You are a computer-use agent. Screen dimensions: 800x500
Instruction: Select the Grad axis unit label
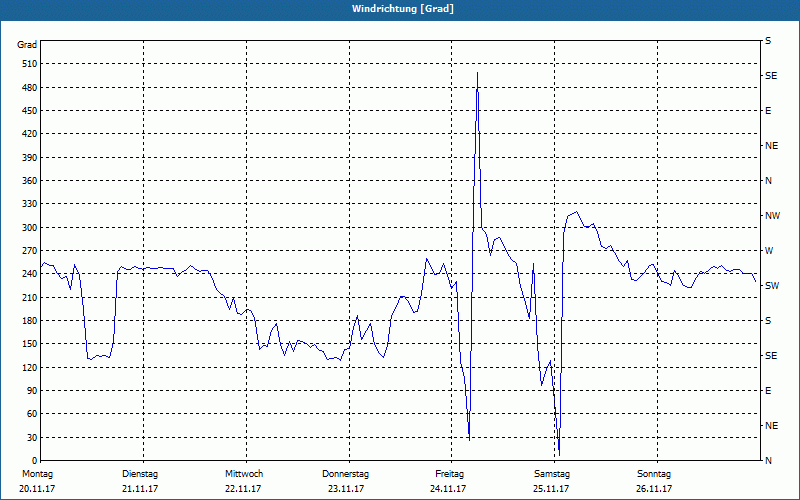(x=27, y=45)
